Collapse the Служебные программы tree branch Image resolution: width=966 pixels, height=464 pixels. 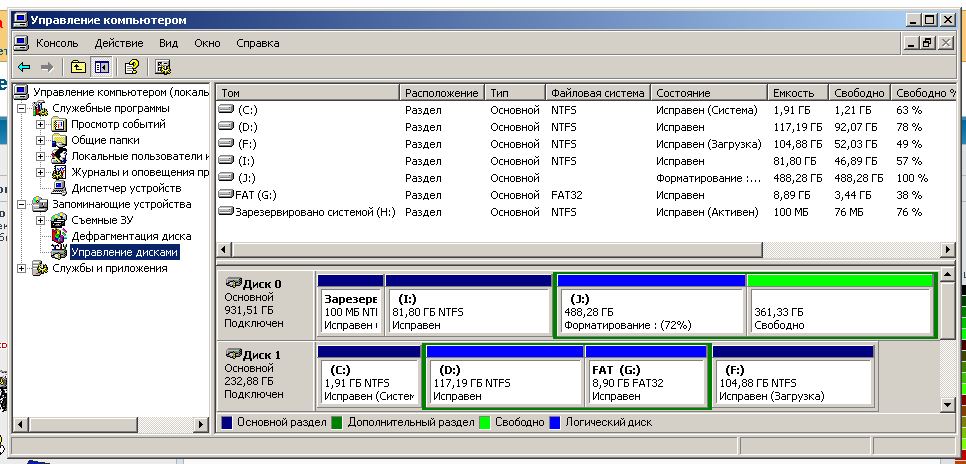click(23, 108)
